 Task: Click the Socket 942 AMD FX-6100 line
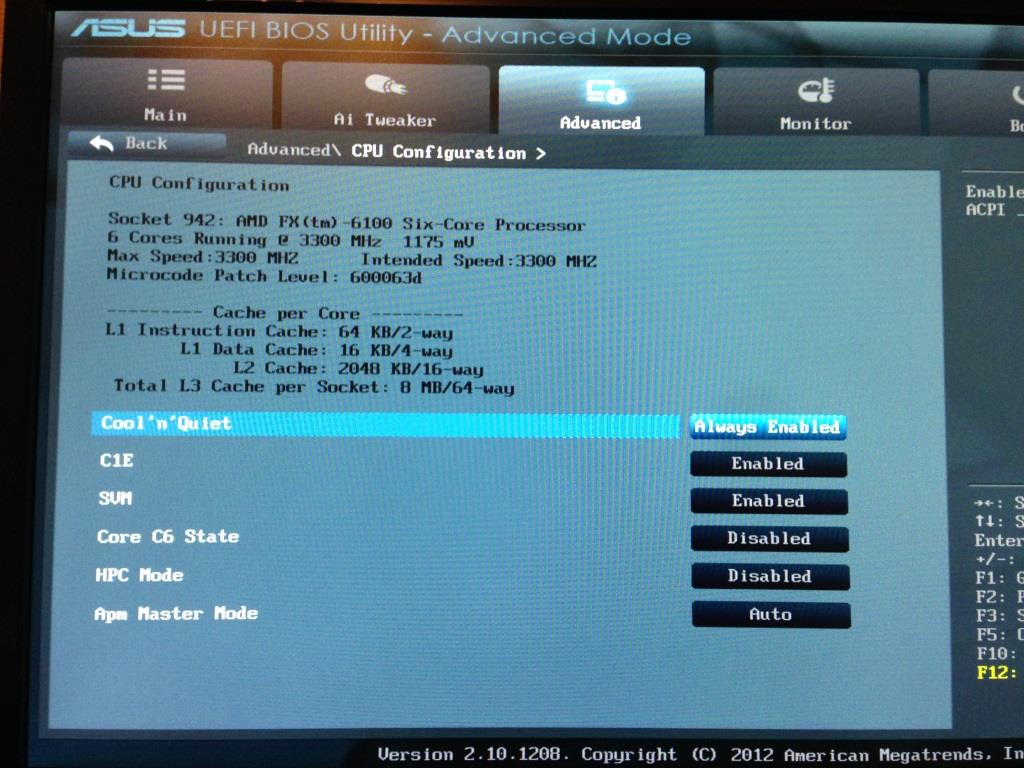[x=347, y=221]
